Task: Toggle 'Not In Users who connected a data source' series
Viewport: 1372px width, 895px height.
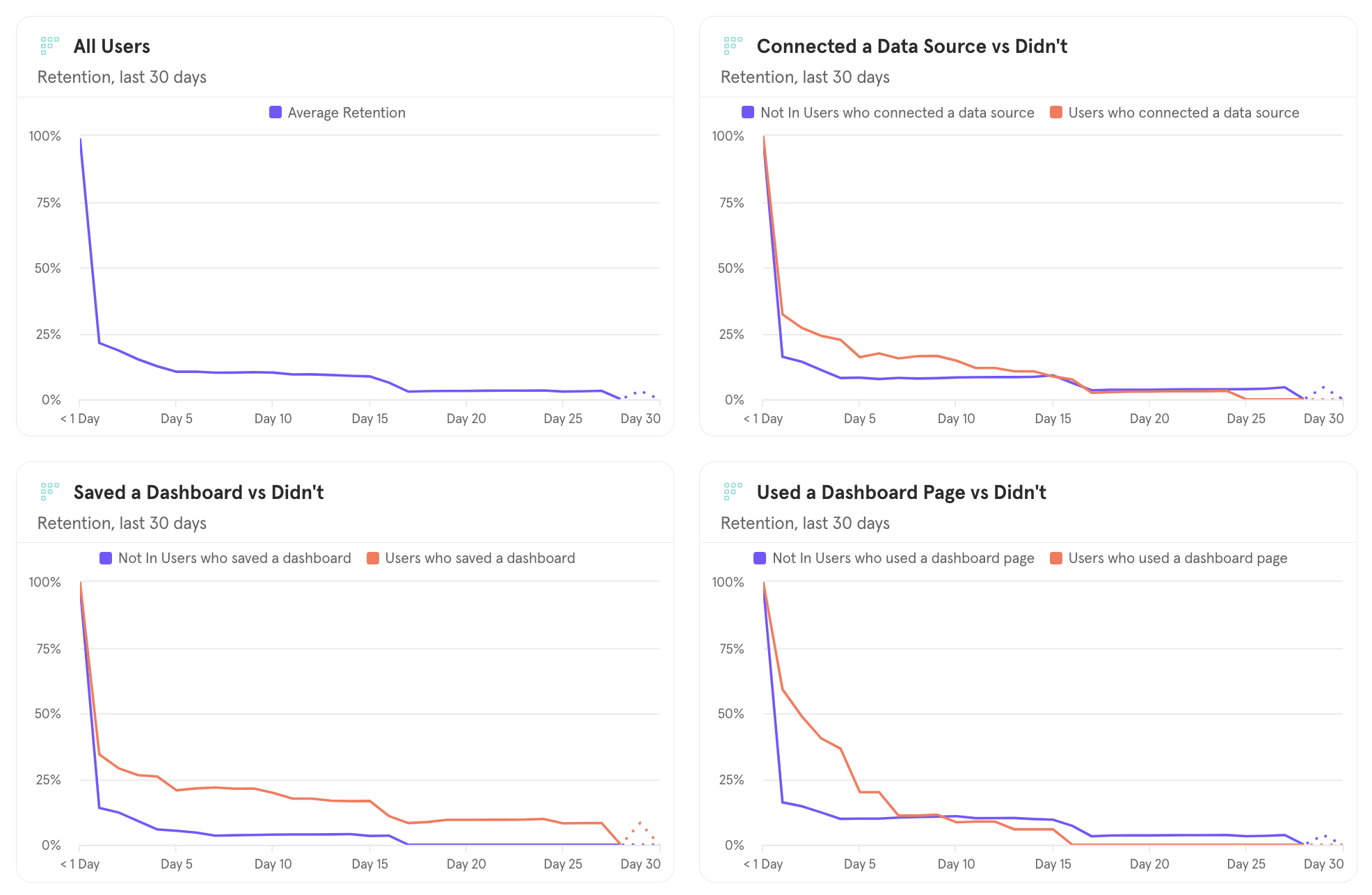Action: [x=898, y=113]
